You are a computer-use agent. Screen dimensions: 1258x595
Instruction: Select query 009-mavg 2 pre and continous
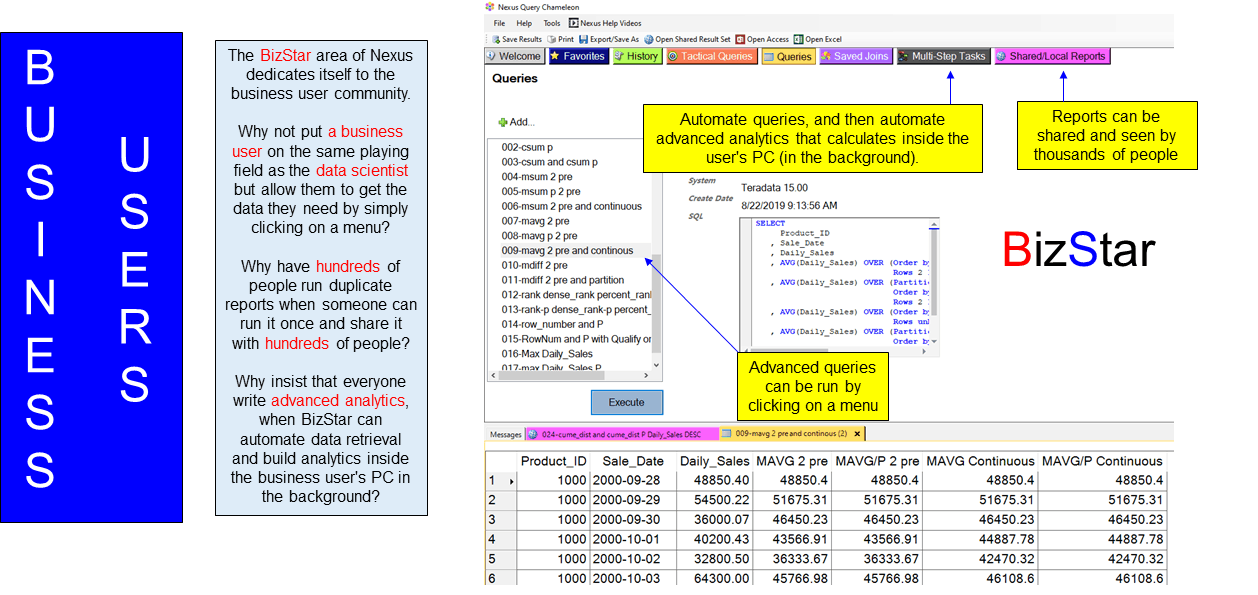(567, 251)
